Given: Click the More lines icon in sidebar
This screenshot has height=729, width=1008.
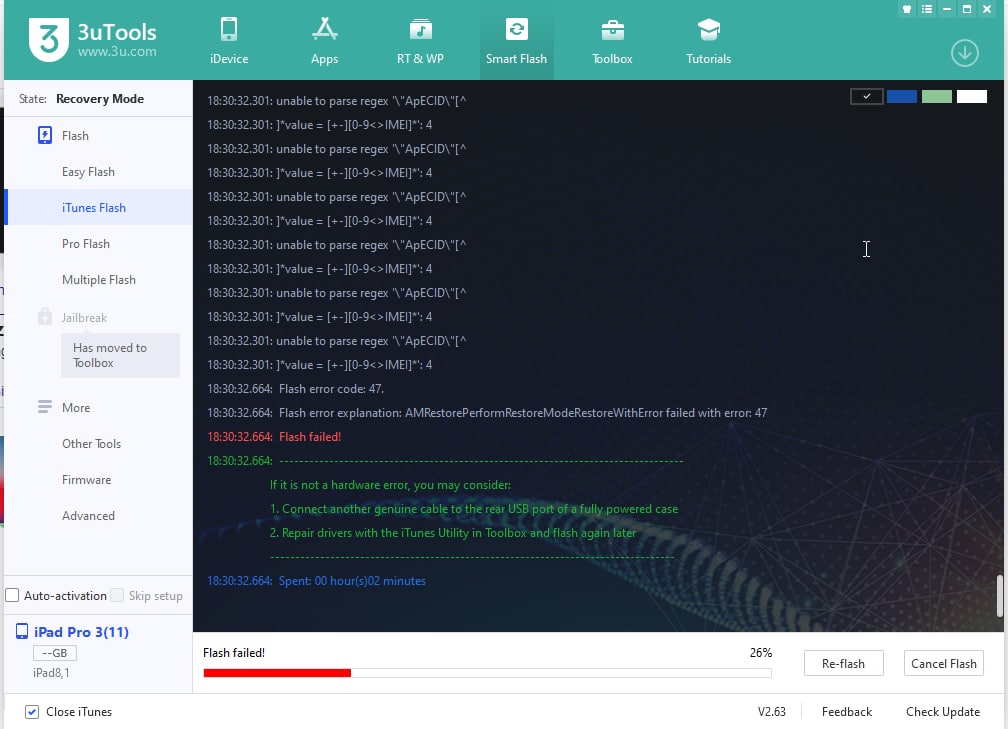Looking at the screenshot, I should pyautogui.click(x=44, y=407).
